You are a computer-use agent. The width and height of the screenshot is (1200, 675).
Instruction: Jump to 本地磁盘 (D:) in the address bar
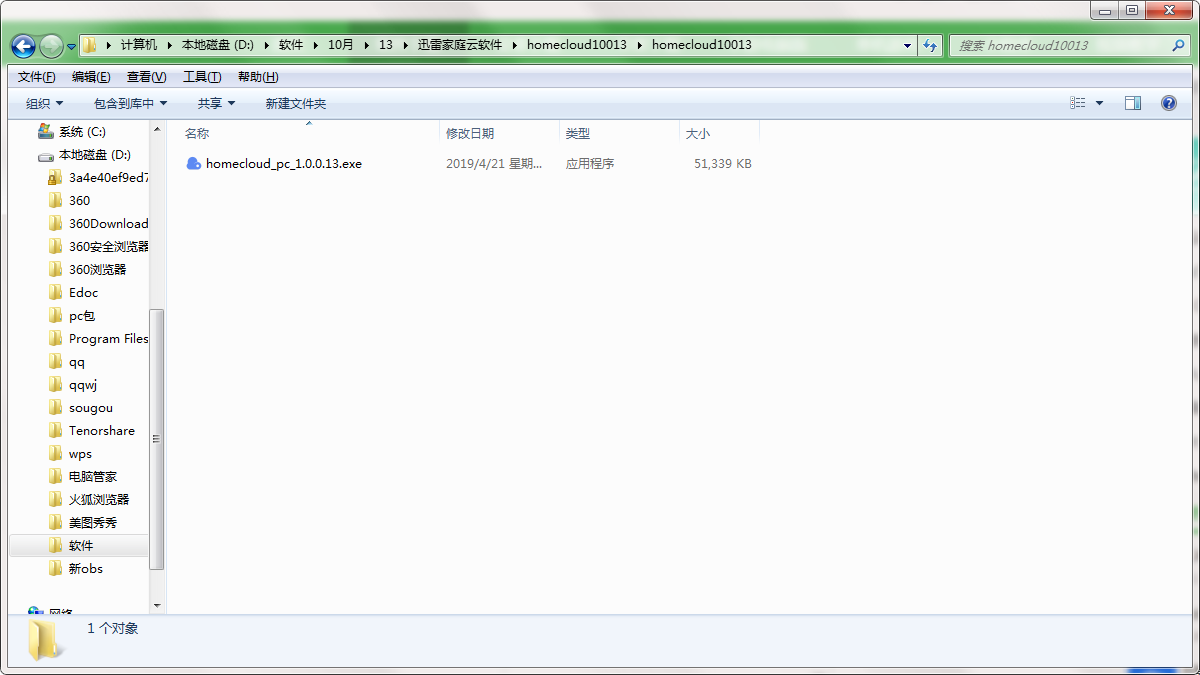[x=218, y=45]
